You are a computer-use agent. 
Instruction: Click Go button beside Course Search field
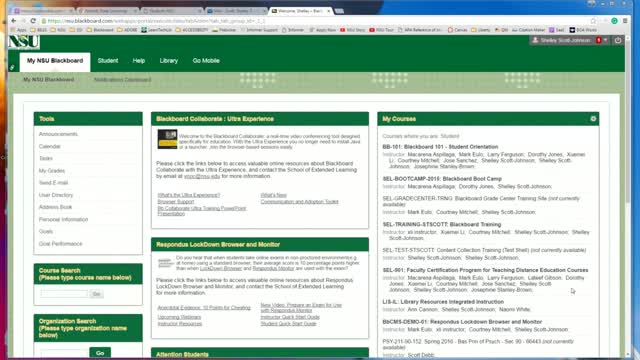97,294
